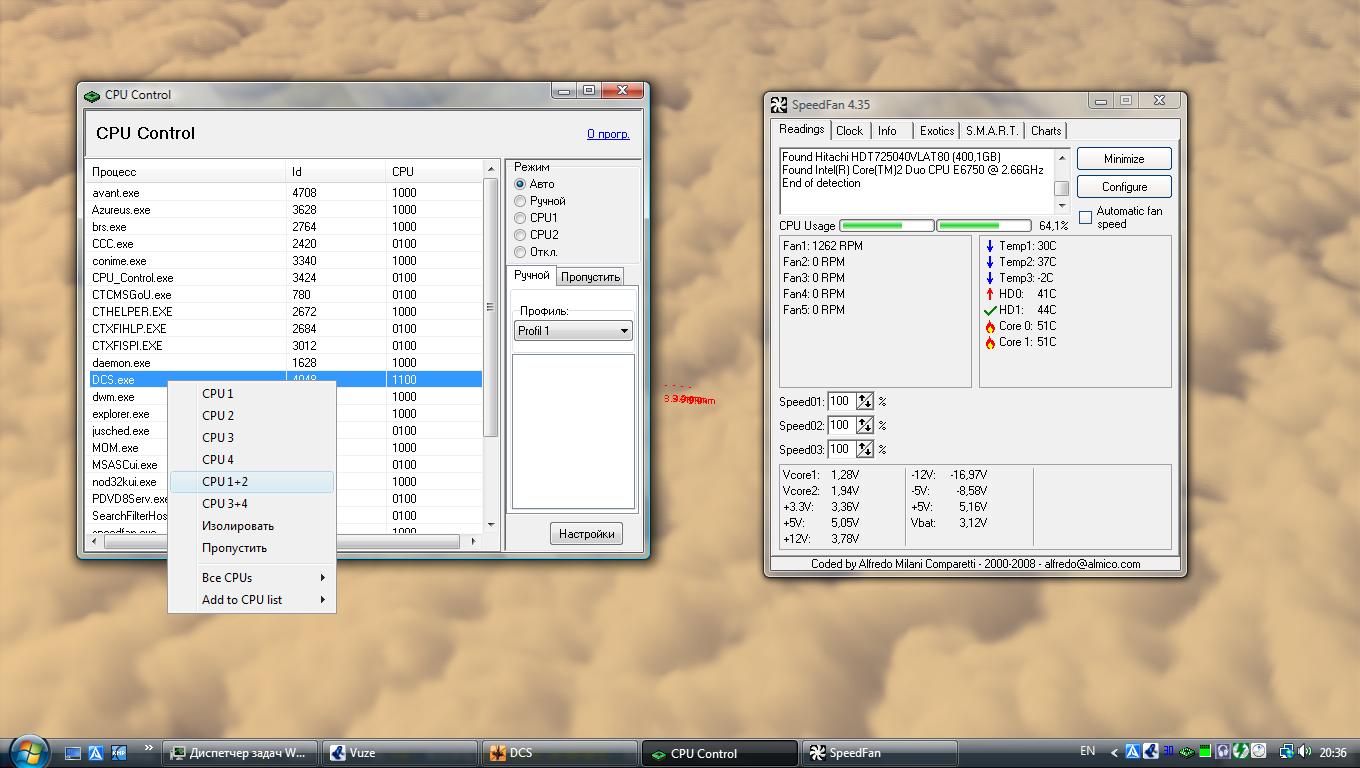Open the Charts tab in SpeedFan
Image resolution: width=1360 pixels, height=768 pixels.
coord(1046,131)
